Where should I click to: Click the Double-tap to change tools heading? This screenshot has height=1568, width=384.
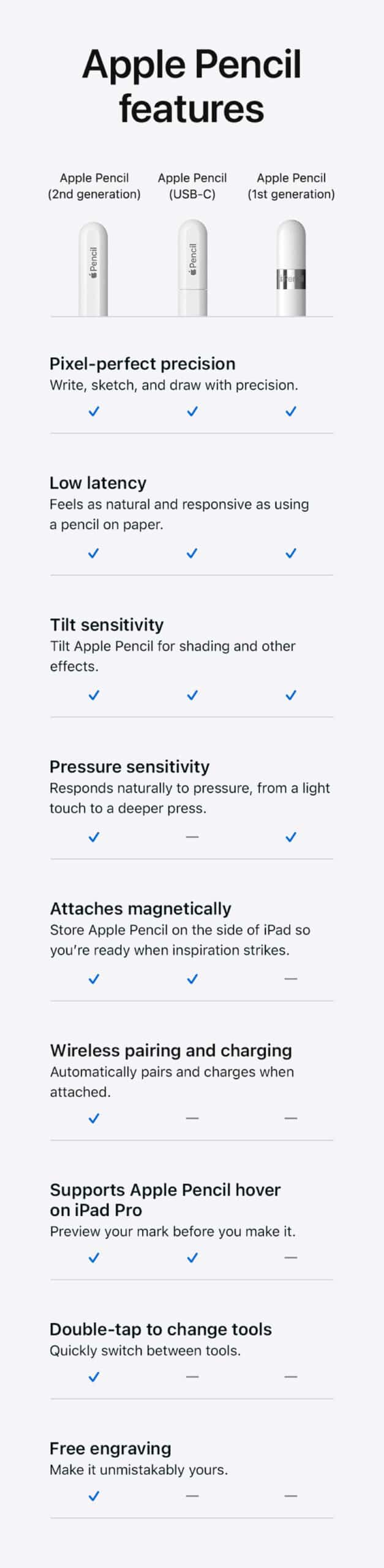[160, 1329]
